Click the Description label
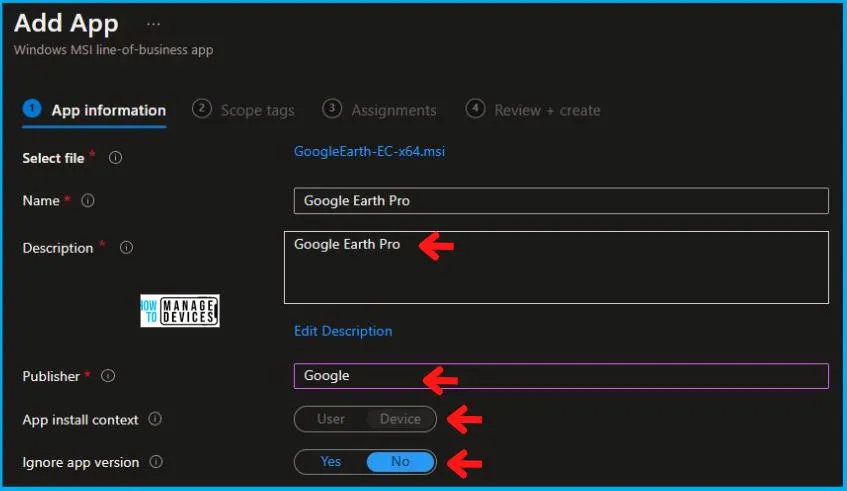Screen dimensions: 847x491 pyautogui.click(x=58, y=248)
